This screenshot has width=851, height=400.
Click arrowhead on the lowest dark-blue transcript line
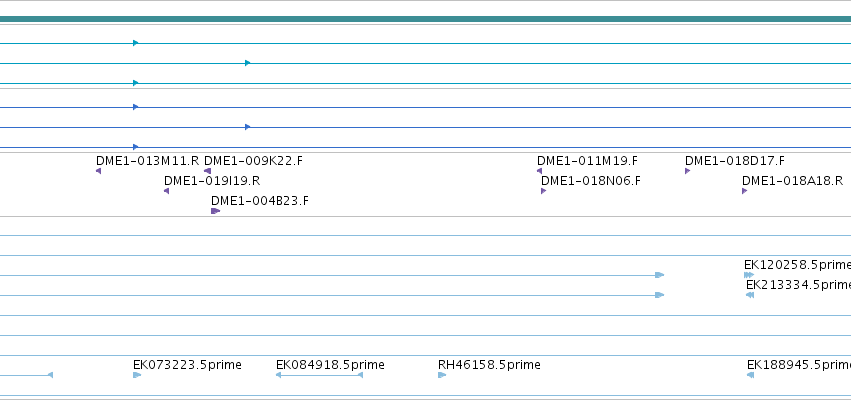point(136,147)
